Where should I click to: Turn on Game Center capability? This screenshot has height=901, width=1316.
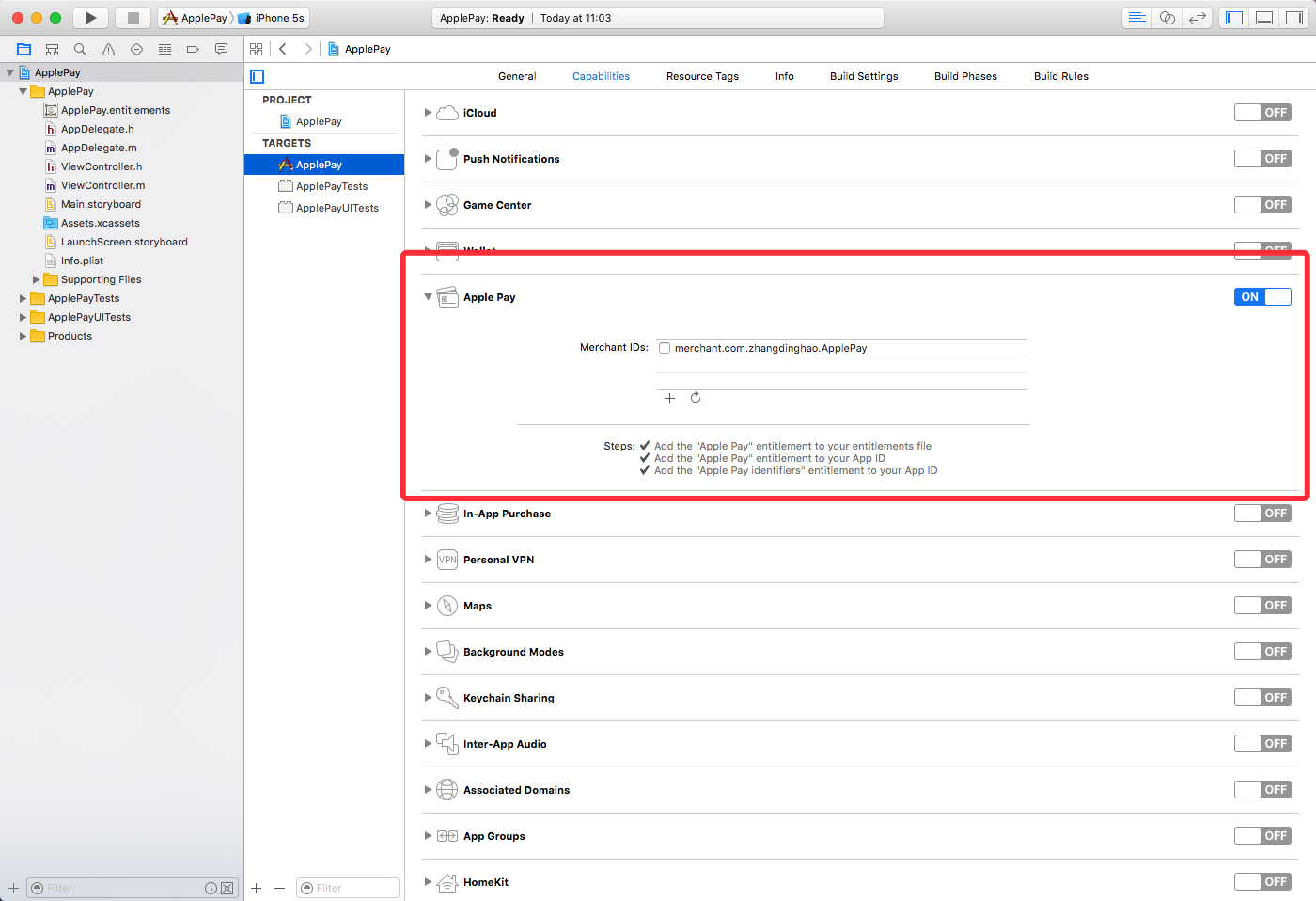pos(1262,205)
